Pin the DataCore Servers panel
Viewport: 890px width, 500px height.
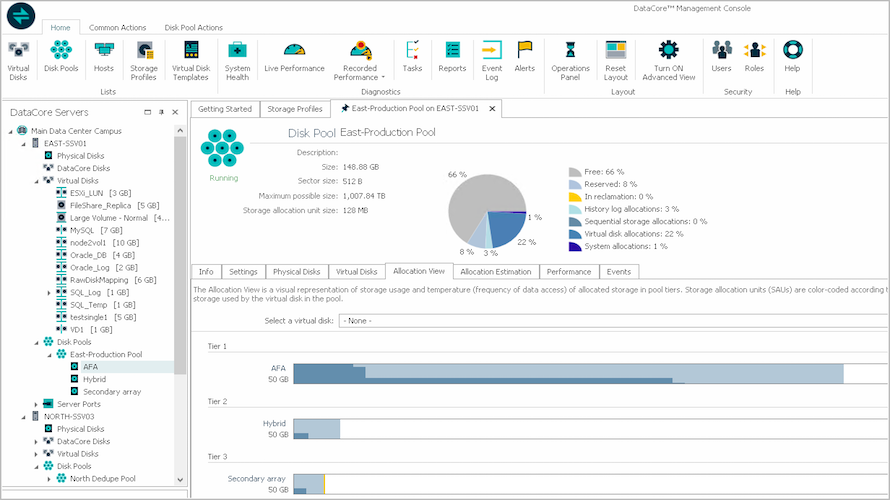tap(161, 112)
